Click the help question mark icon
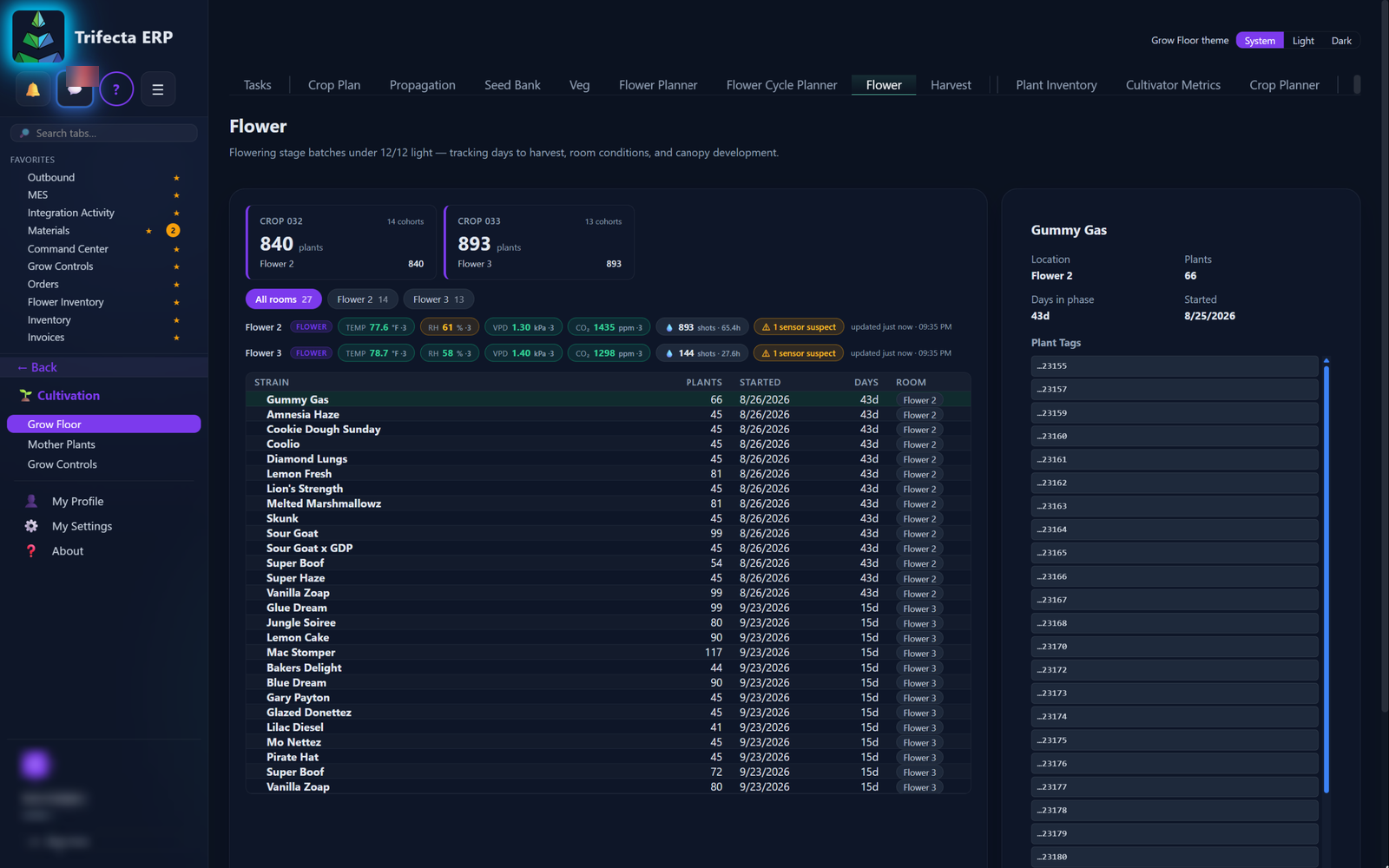 116,89
